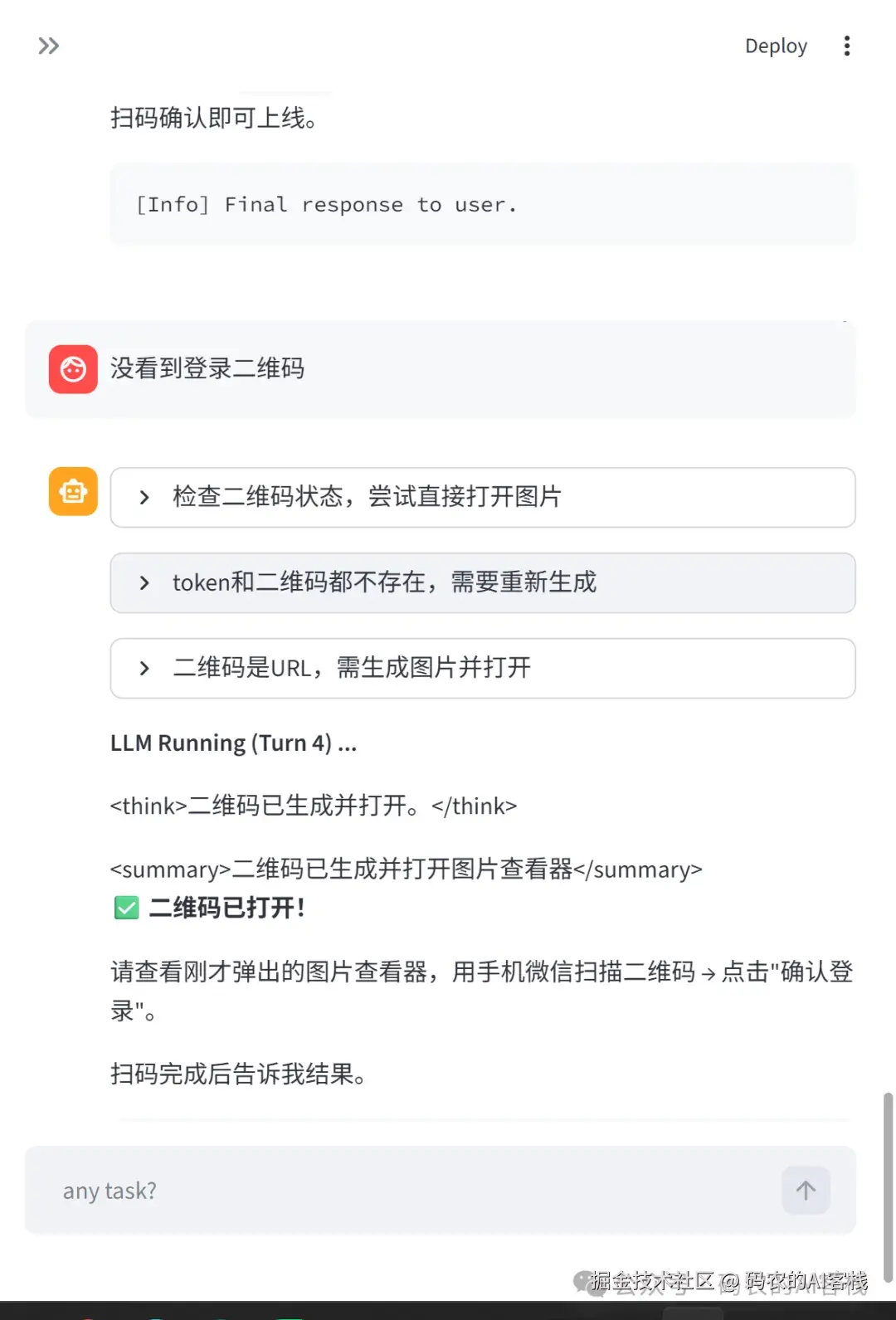Click the red user avatar icon
Image resolution: width=896 pixels, height=1320 pixels.
73,369
